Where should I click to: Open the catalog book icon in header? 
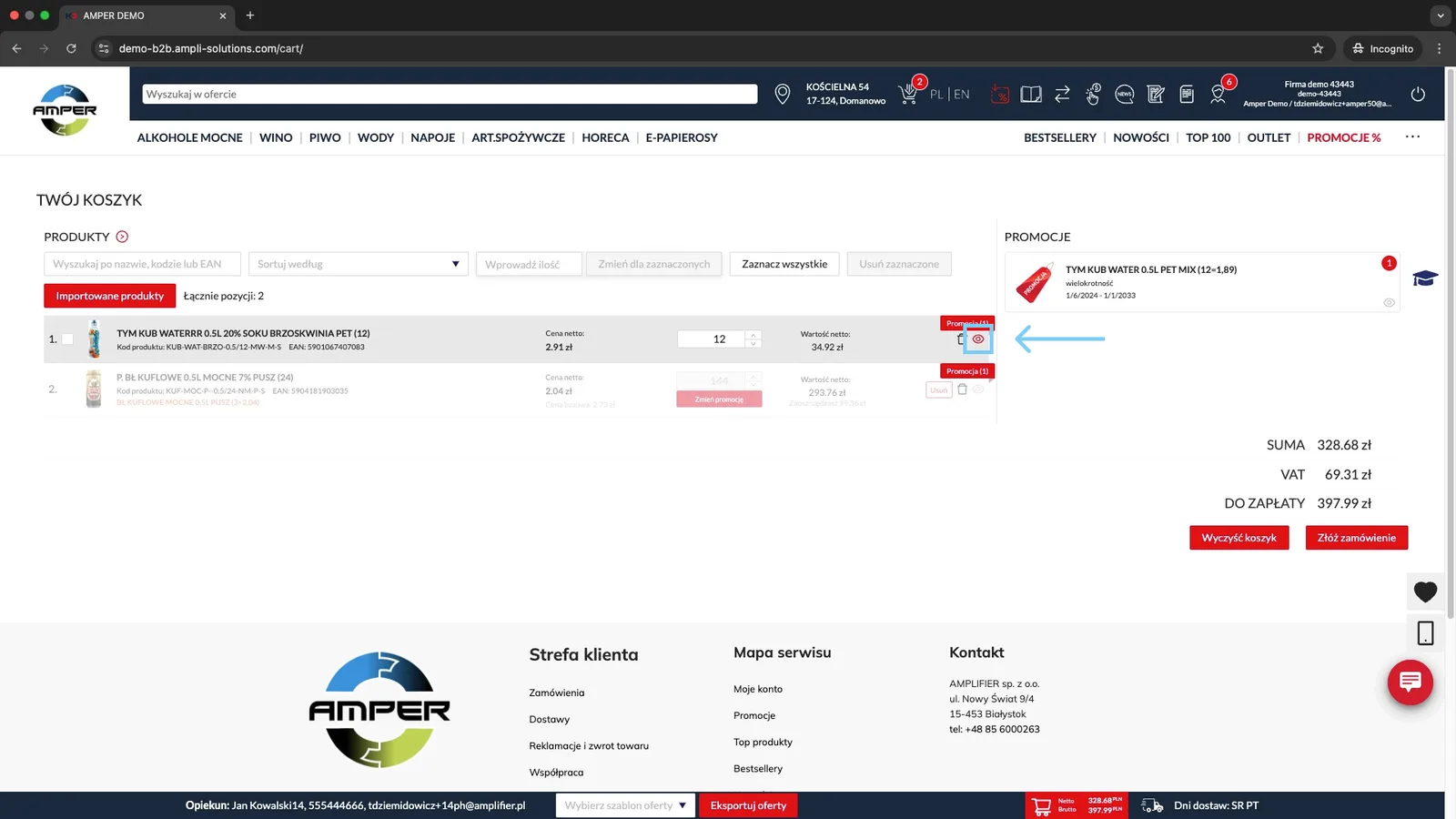1031,94
